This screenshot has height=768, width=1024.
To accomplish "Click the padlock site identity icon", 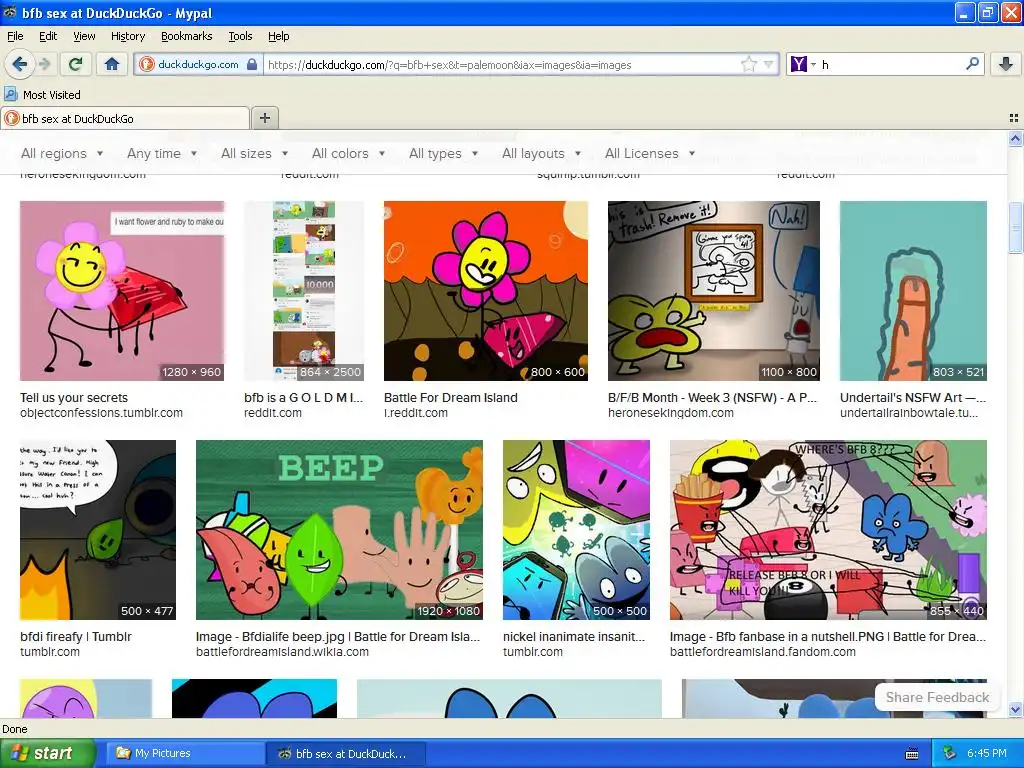I will [x=251, y=64].
